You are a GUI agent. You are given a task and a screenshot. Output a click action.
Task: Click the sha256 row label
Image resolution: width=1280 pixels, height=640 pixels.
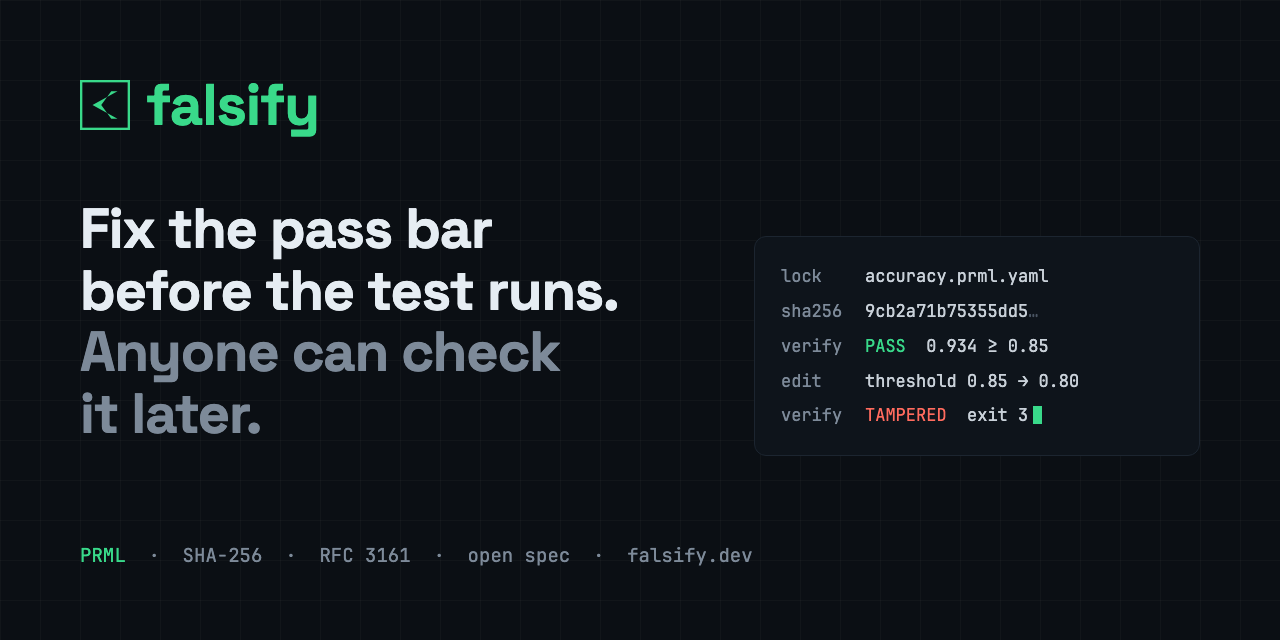(x=811, y=311)
